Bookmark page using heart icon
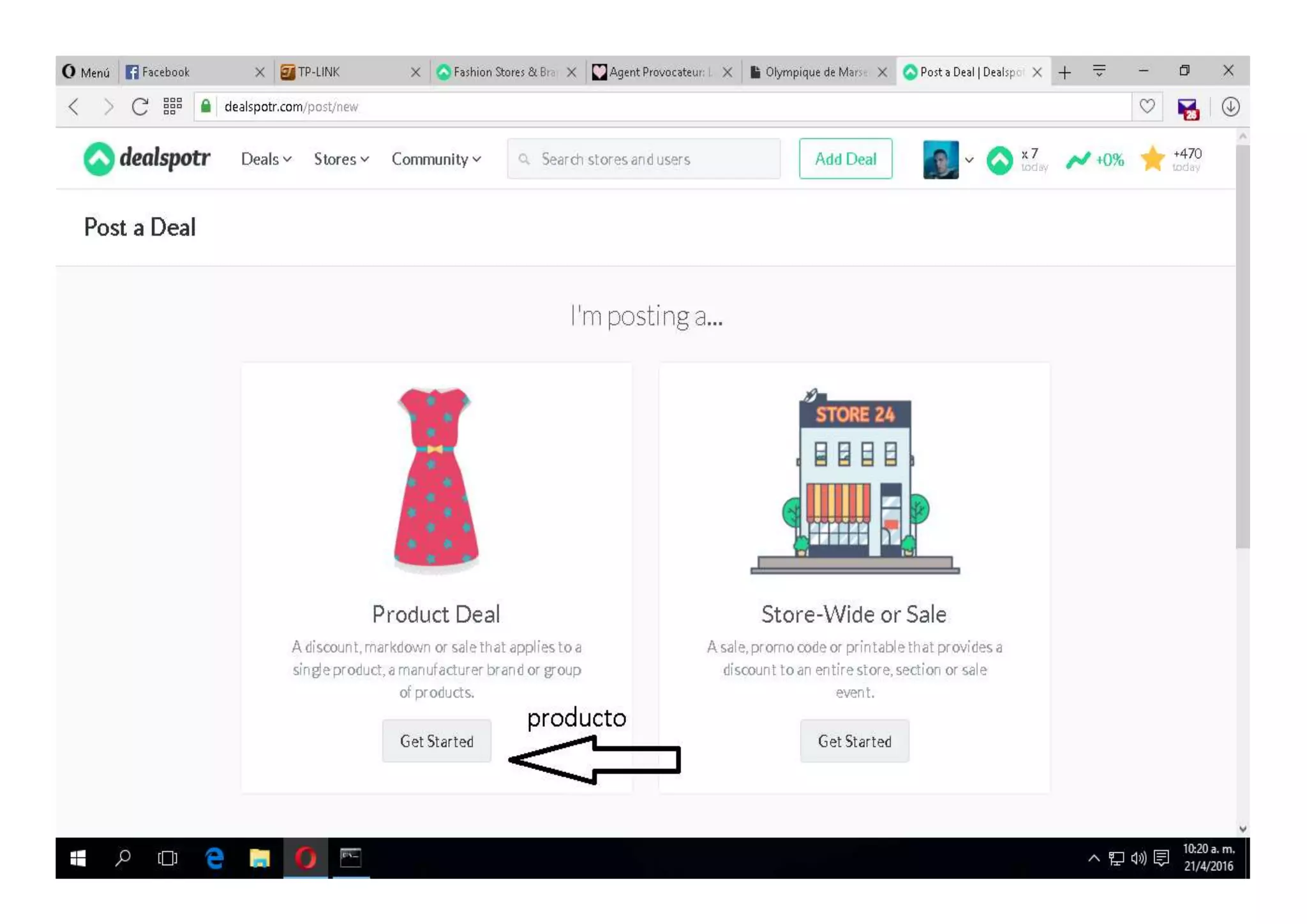Viewport: 1307px width, 924px height. [1147, 107]
